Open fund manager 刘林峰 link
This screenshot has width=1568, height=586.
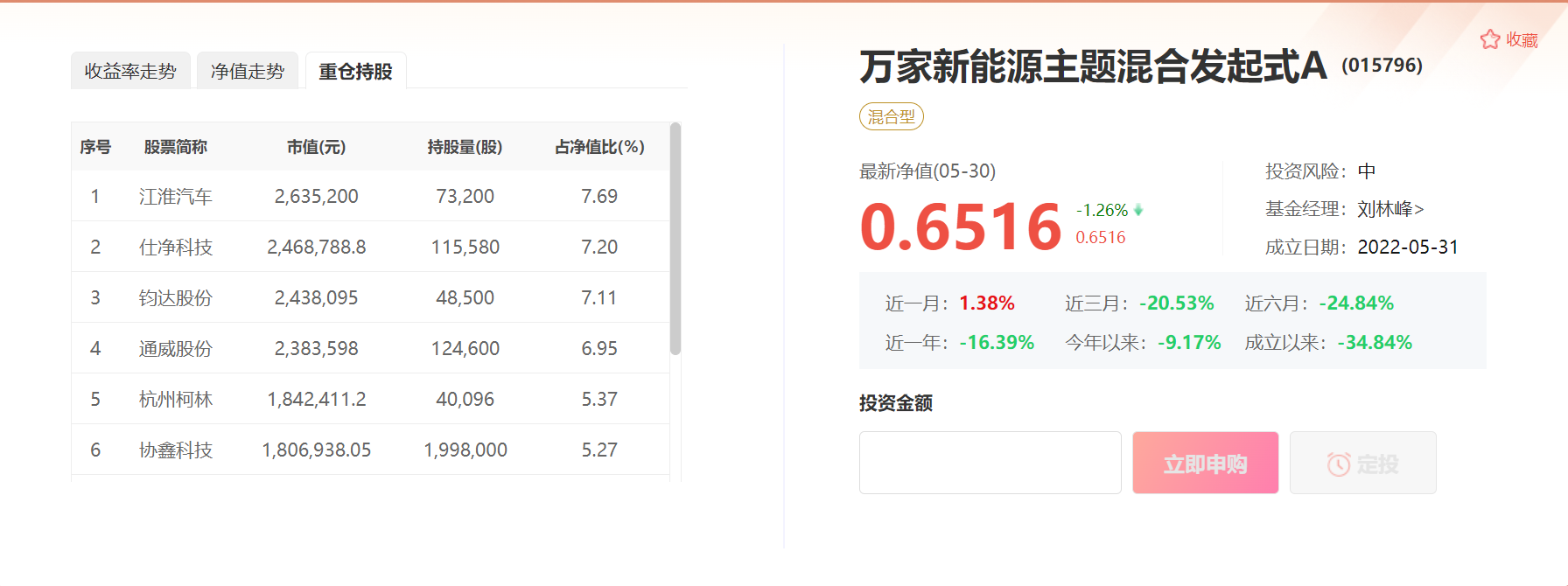click(x=1390, y=209)
